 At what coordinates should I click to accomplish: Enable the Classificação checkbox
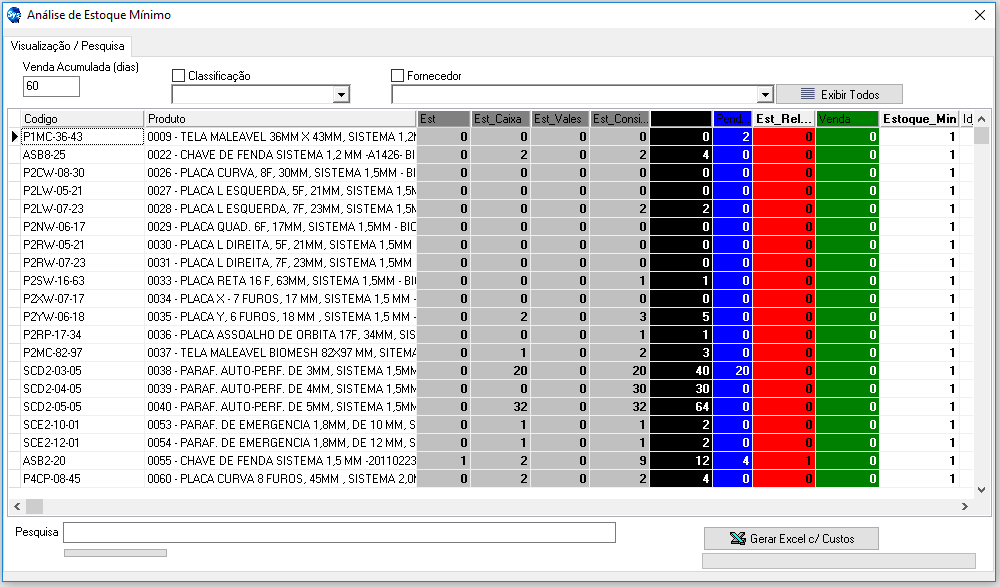[179, 76]
